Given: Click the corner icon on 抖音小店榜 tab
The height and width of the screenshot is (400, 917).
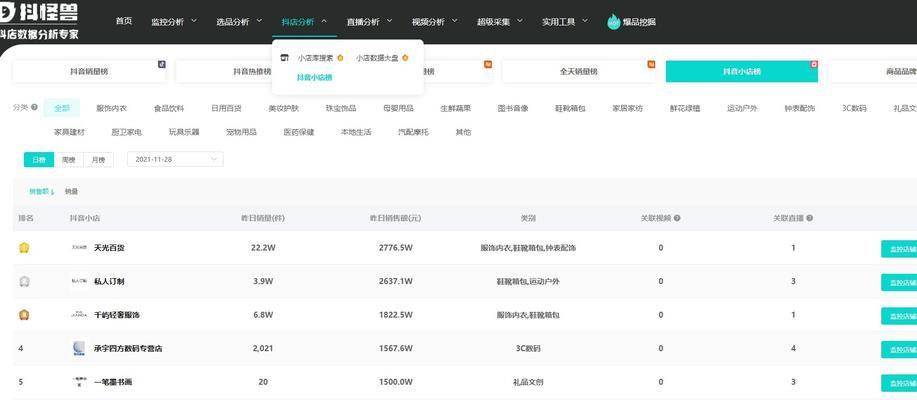Looking at the screenshot, I should point(813,64).
